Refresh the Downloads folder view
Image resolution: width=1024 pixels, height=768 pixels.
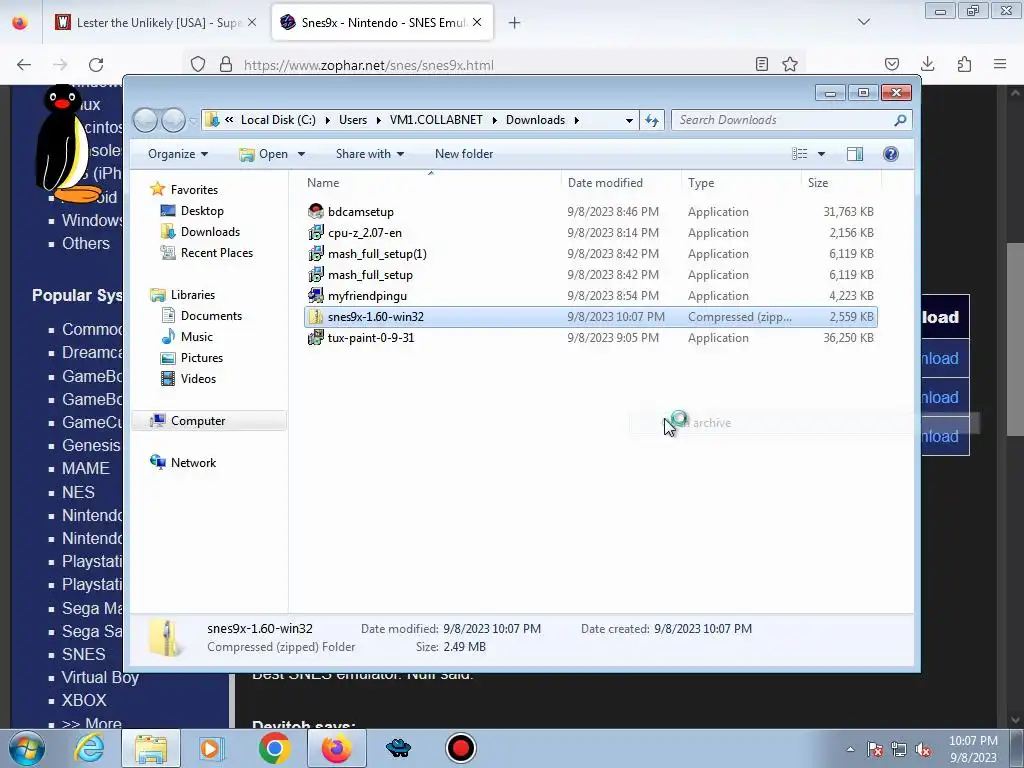(x=652, y=120)
